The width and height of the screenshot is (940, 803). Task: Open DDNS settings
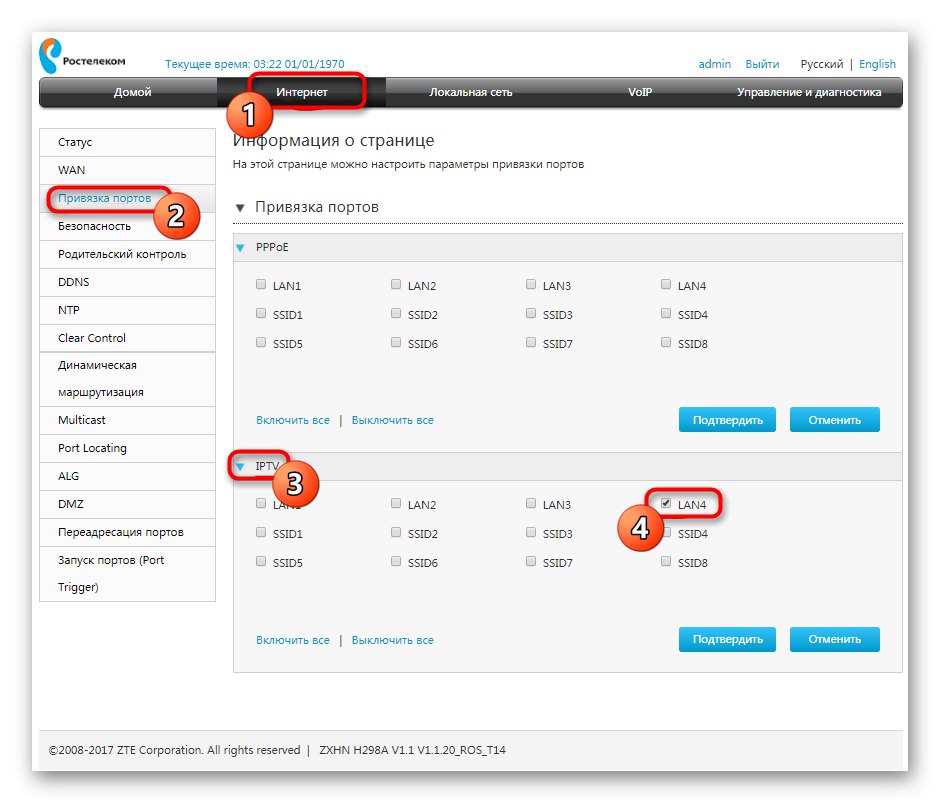(127, 282)
